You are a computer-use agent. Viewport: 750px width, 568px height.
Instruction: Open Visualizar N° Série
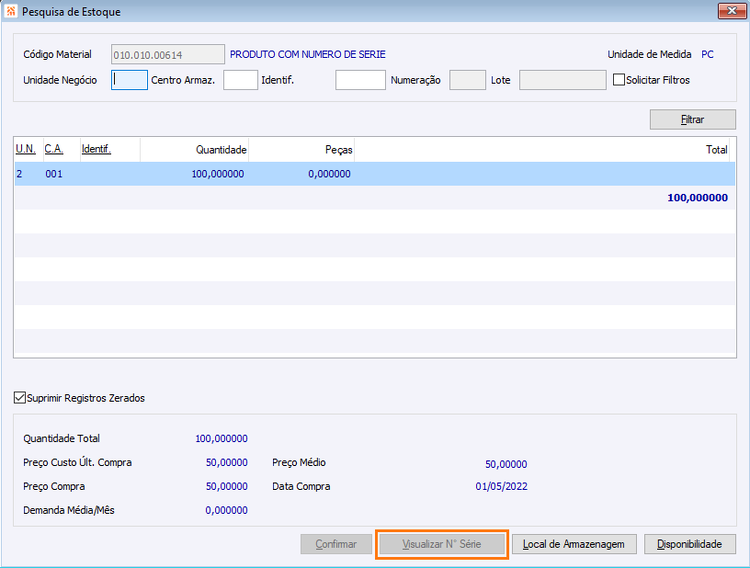click(x=441, y=544)
